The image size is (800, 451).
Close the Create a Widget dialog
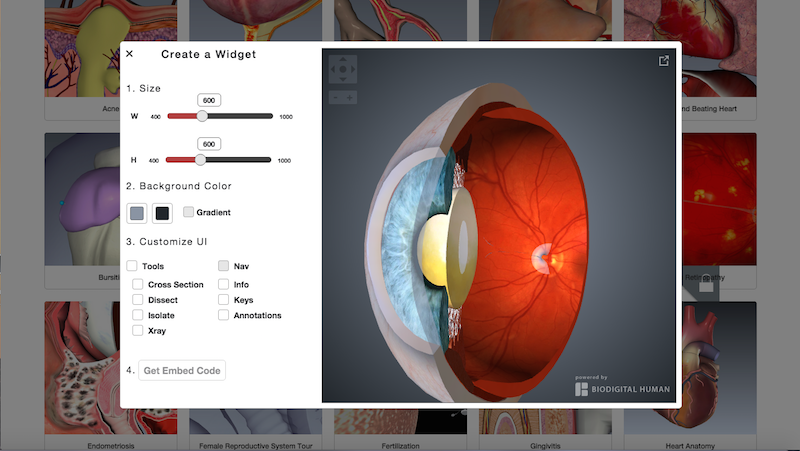click(x=130, y=54)
